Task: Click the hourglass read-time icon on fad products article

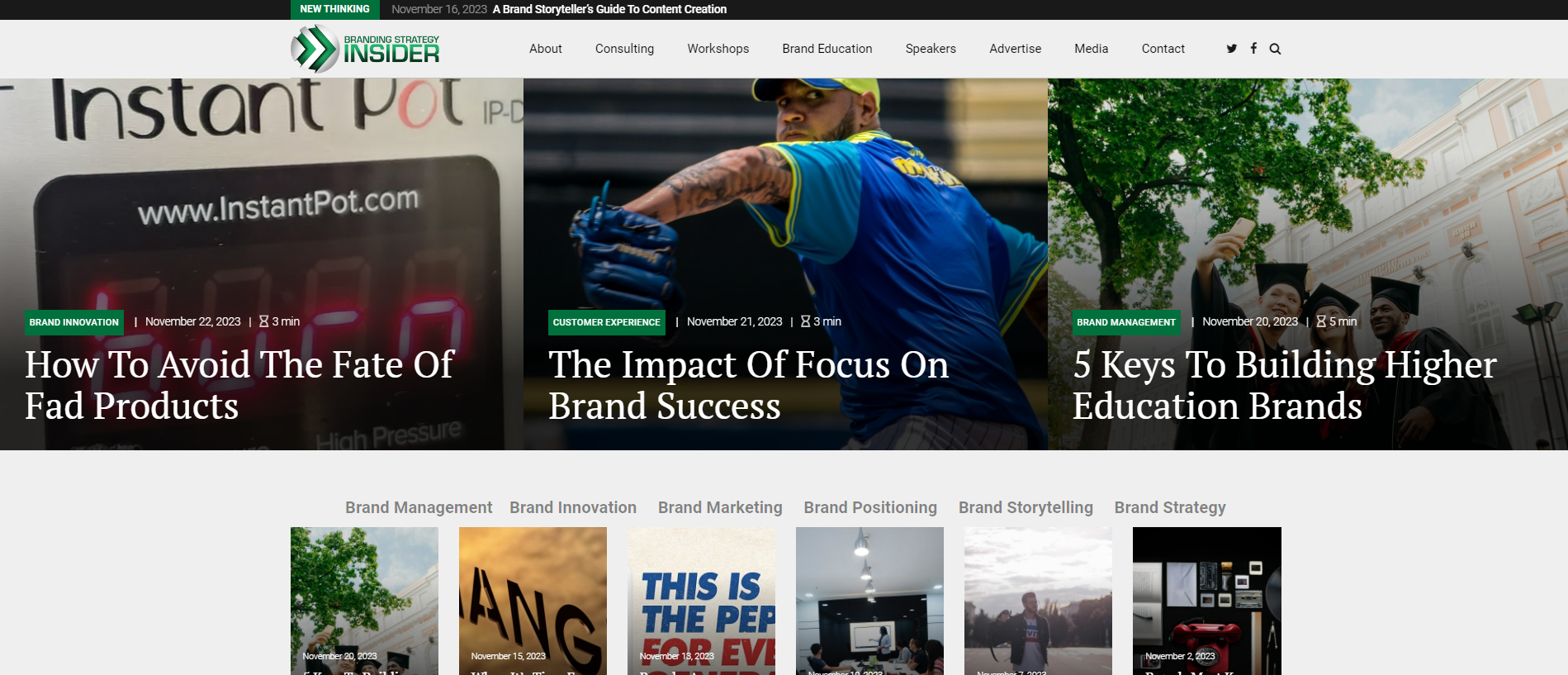Action: (x=264, y=321)
